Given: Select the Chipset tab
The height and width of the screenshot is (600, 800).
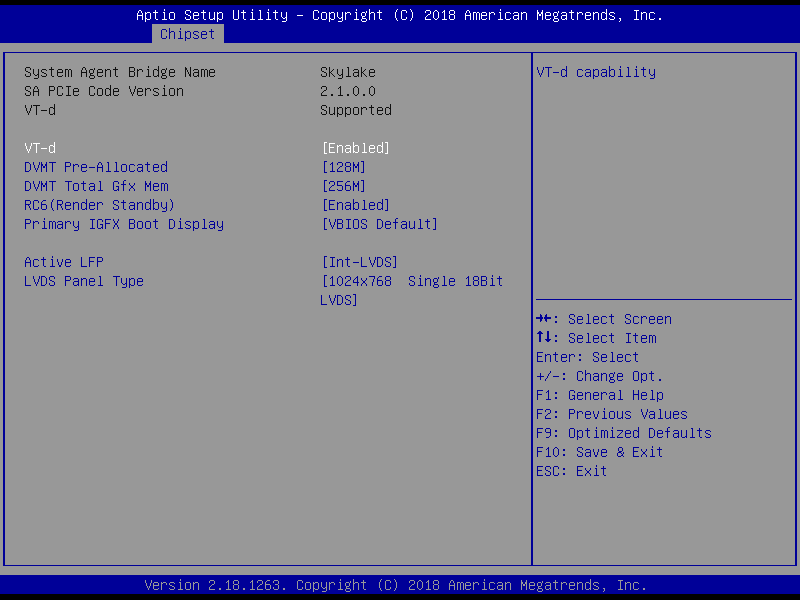Looking at the screenshot, I should click(187, 34).
